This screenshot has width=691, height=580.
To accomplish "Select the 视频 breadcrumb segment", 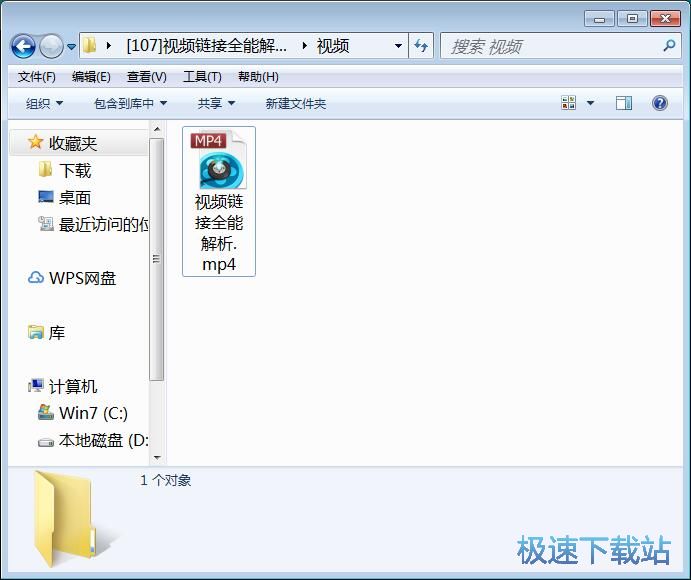I will click(333, 45).
